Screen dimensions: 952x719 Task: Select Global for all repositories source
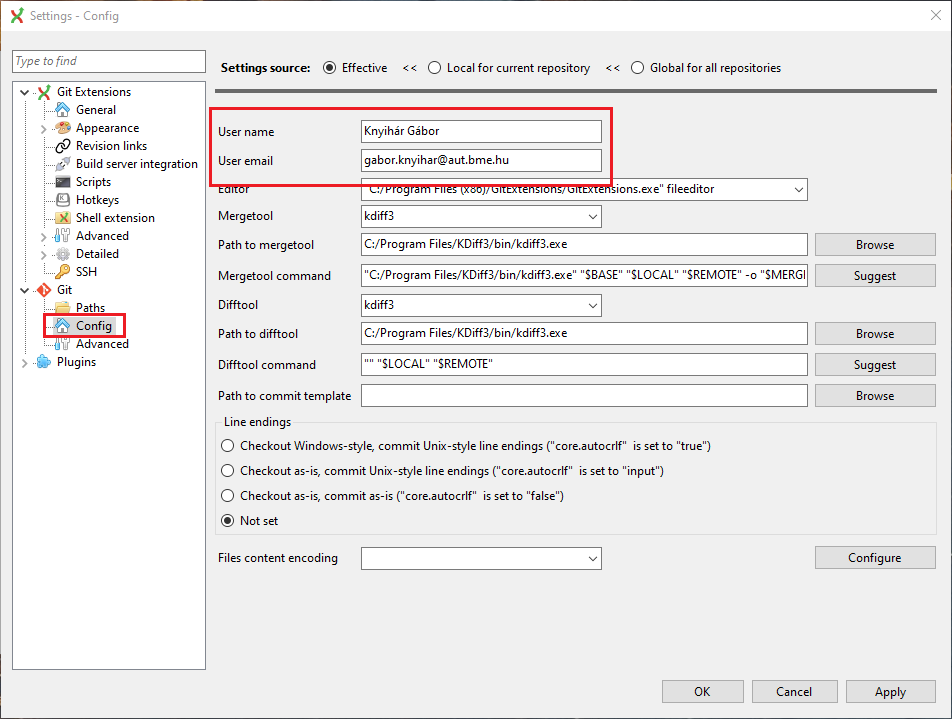(x=637, y=68)
